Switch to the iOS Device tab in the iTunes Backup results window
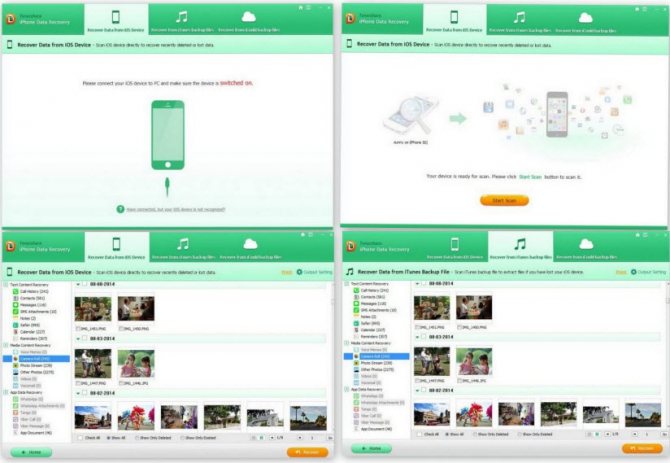670x463 pixels. 455,248
